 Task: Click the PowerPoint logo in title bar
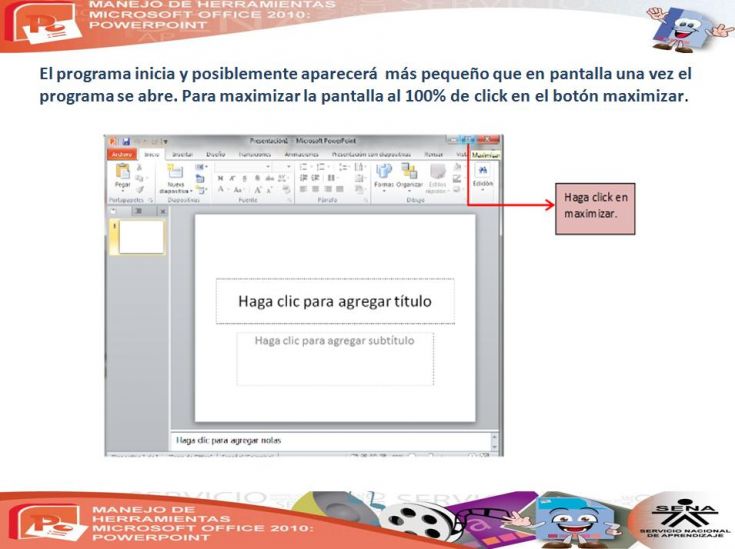click(112, 141)
